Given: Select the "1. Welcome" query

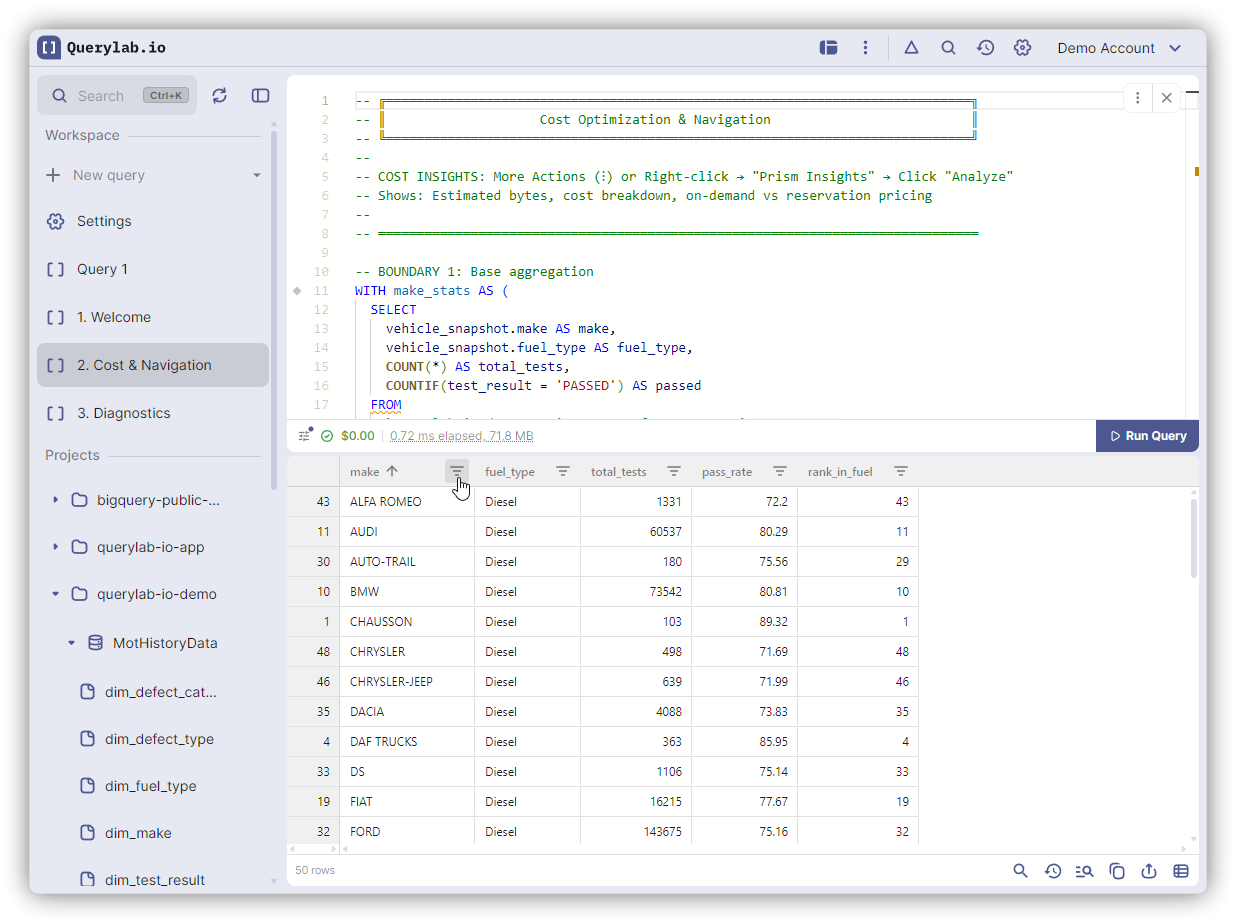Looking at the screenshot, I should point(113,317).
